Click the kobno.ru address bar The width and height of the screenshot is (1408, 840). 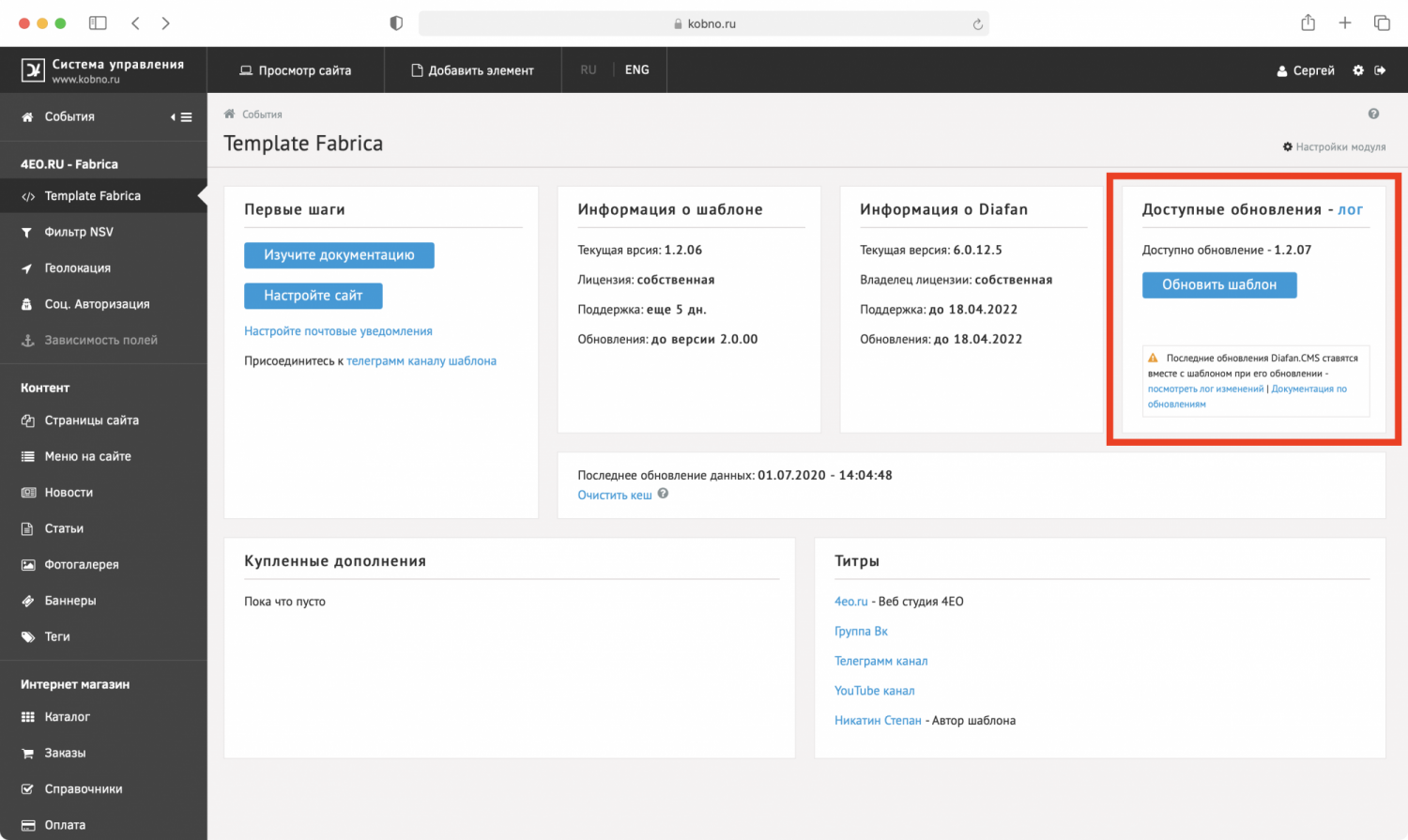click(x=704, y=23)
